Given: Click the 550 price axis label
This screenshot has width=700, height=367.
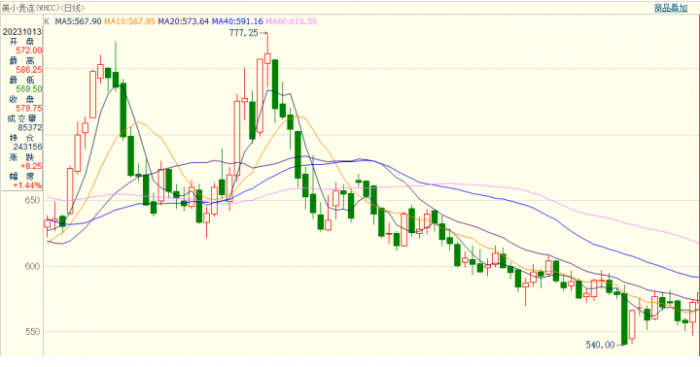Looking at the screenshot, I should (32, 332).
